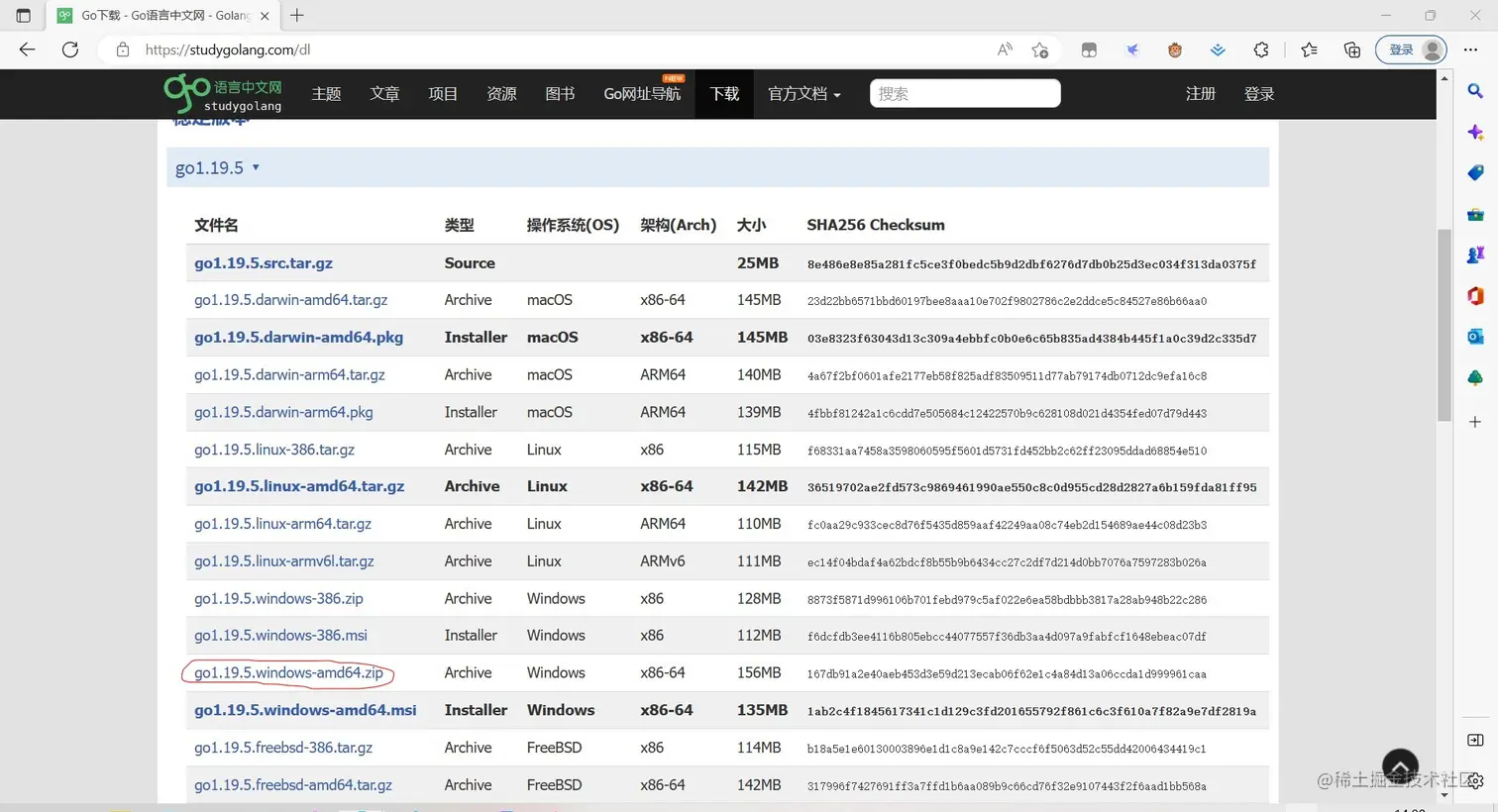Download go1.19.5.linux-arm64.tar.gz
The height and width of the screenshot is (812, 1498).
[282, 524]
